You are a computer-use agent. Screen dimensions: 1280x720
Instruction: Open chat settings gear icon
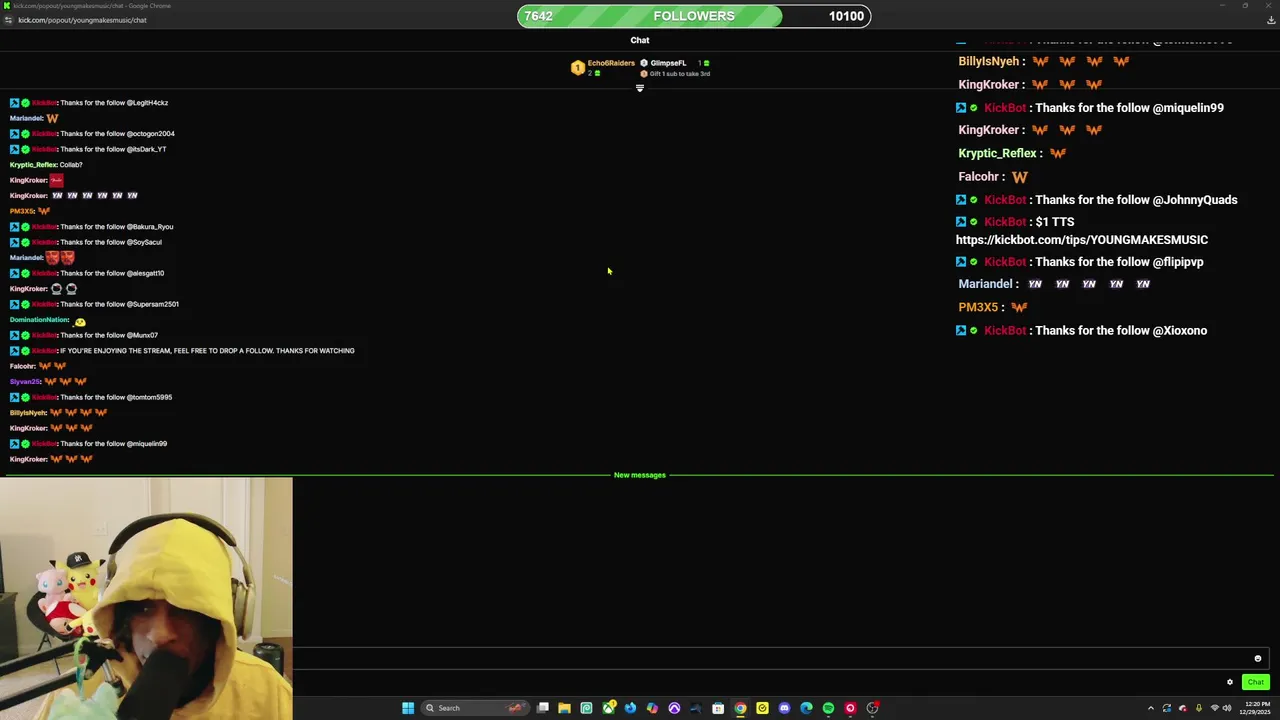coord(1230,682)
